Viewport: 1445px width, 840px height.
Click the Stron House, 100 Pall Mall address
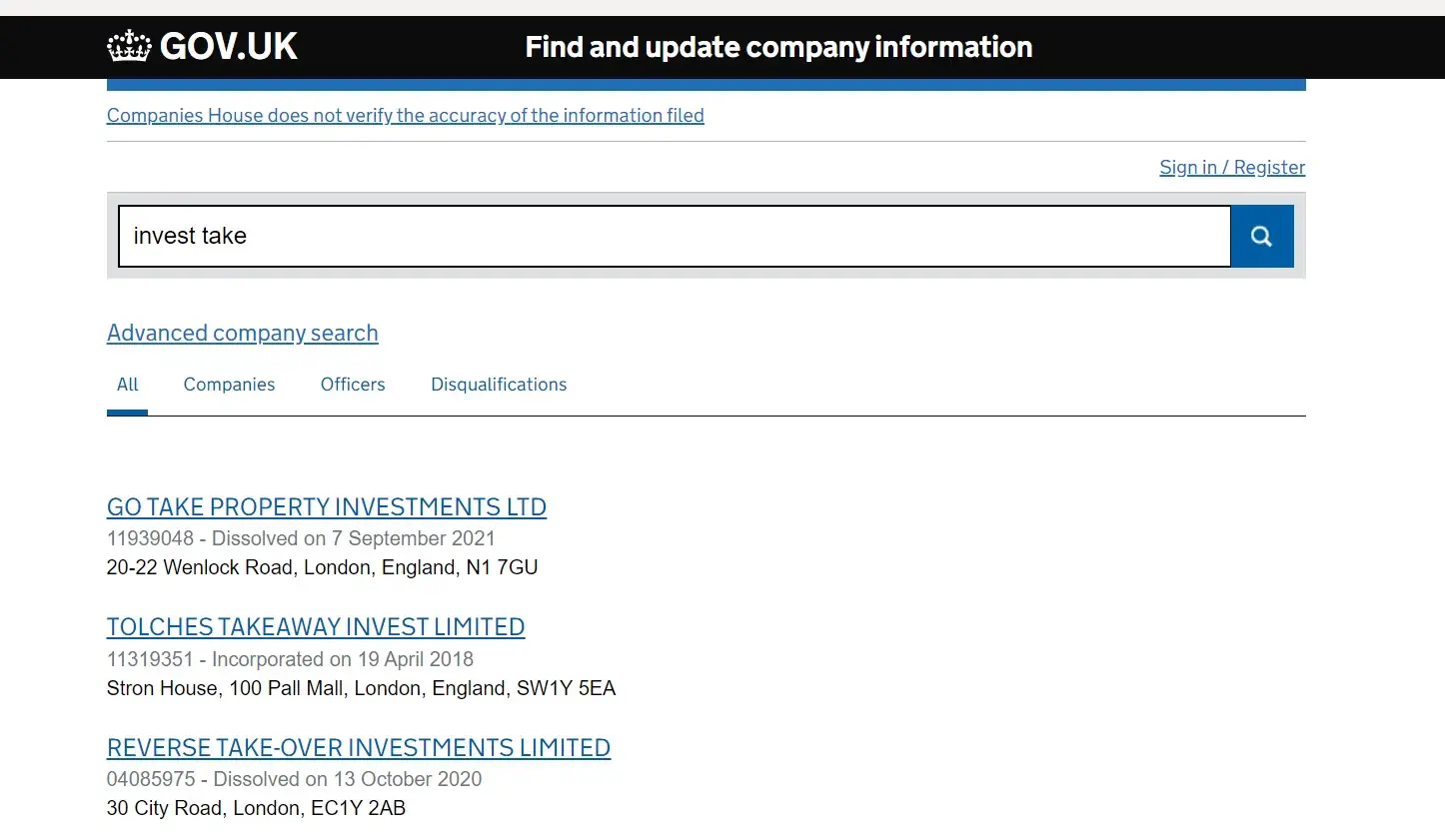[361, 688]
